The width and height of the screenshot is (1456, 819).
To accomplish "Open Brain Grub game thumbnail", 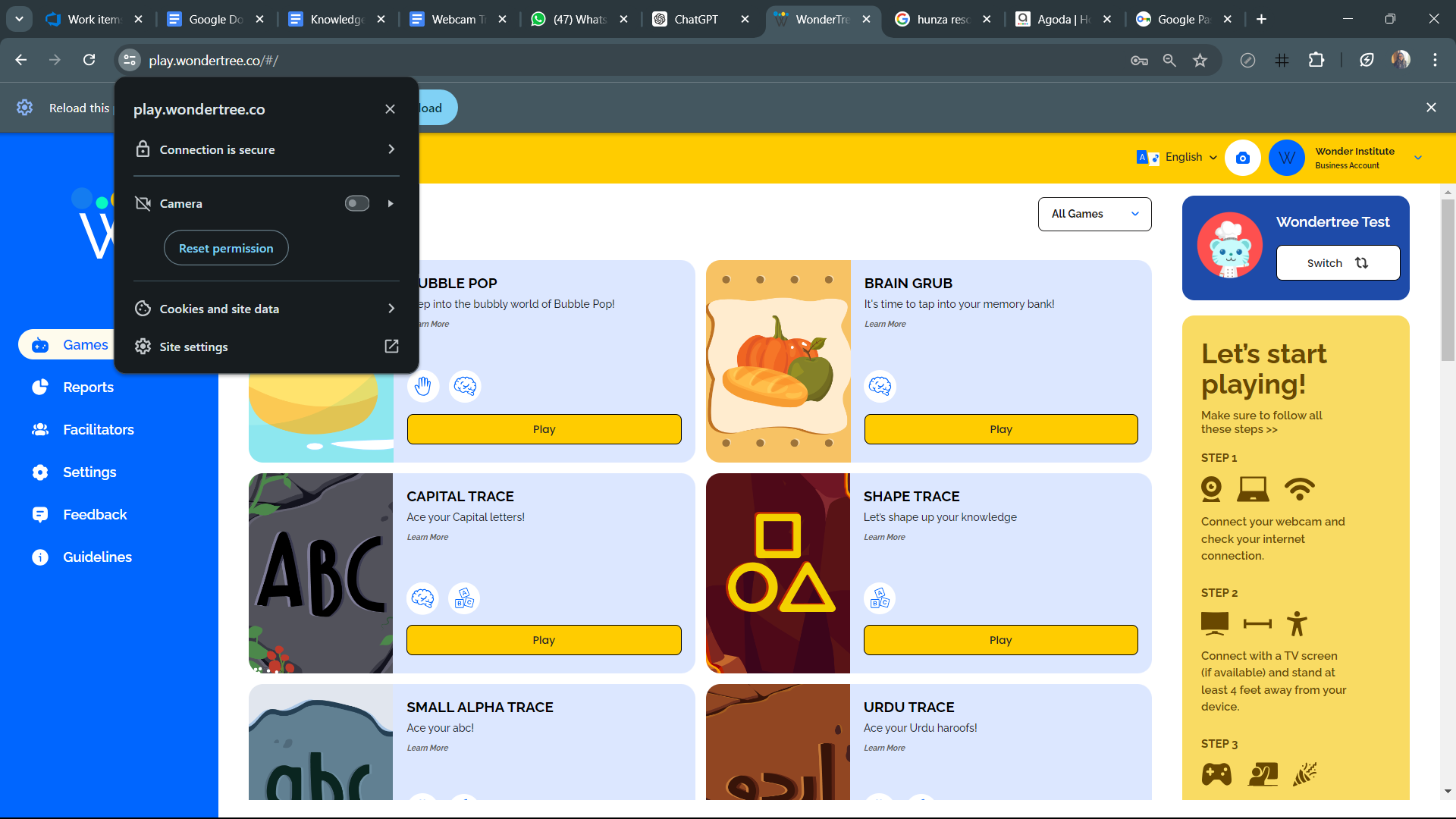I will click(x=778, y=361).
